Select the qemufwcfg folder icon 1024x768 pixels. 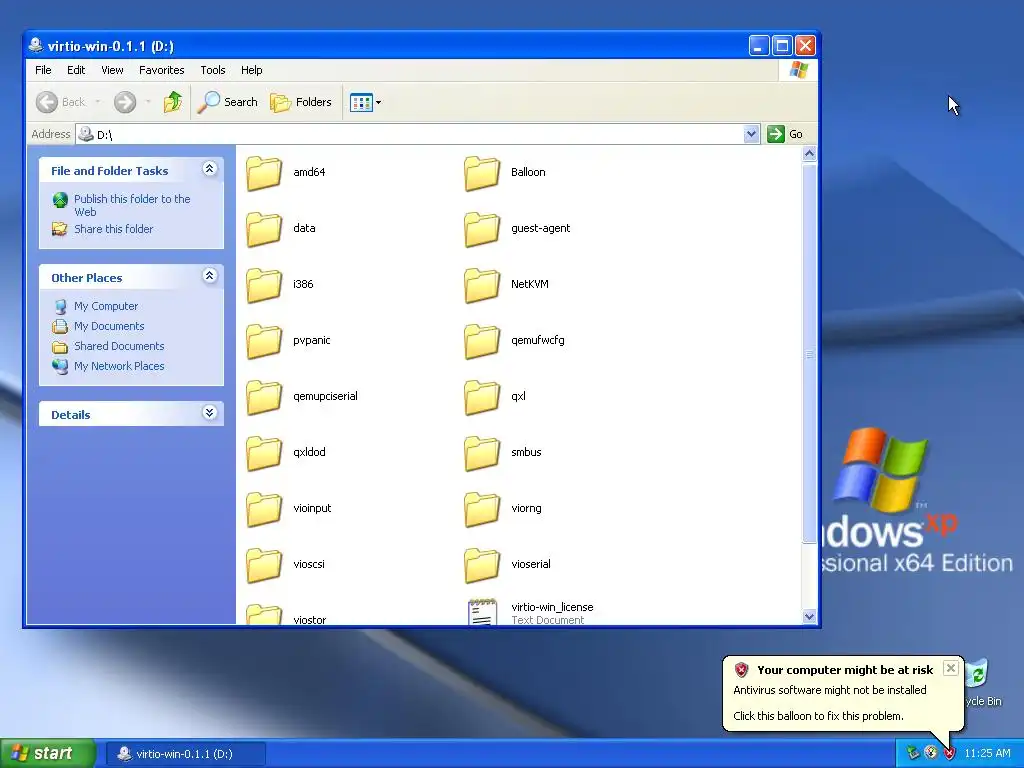pyautogui.click(x=482, y=342)
